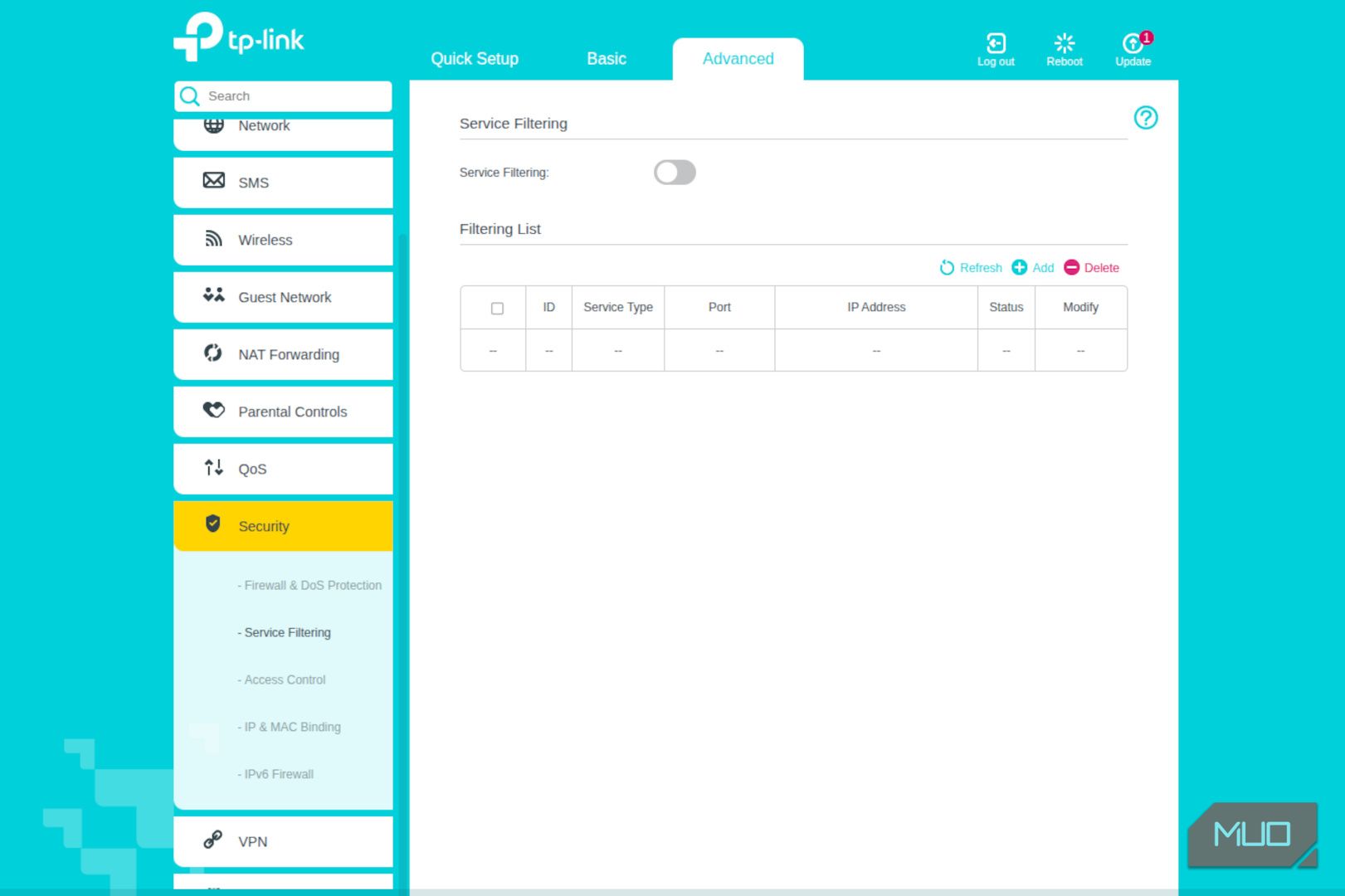The height and width of the screenshot is (896, 1345).
Task: Click the QoS up-down arrows icon
Action: click(x=214, y=467)
